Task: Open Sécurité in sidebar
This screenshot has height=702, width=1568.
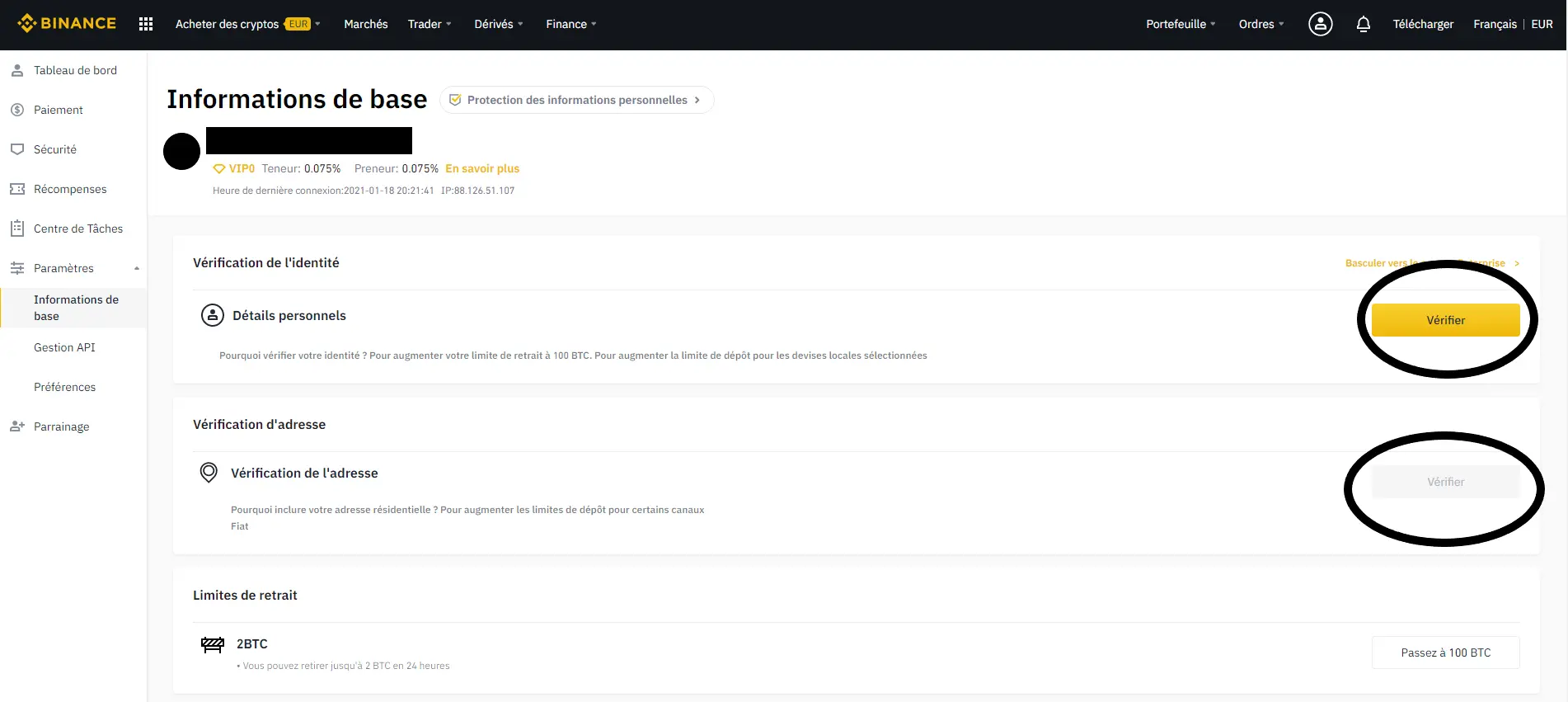Action: click(55, 149)
